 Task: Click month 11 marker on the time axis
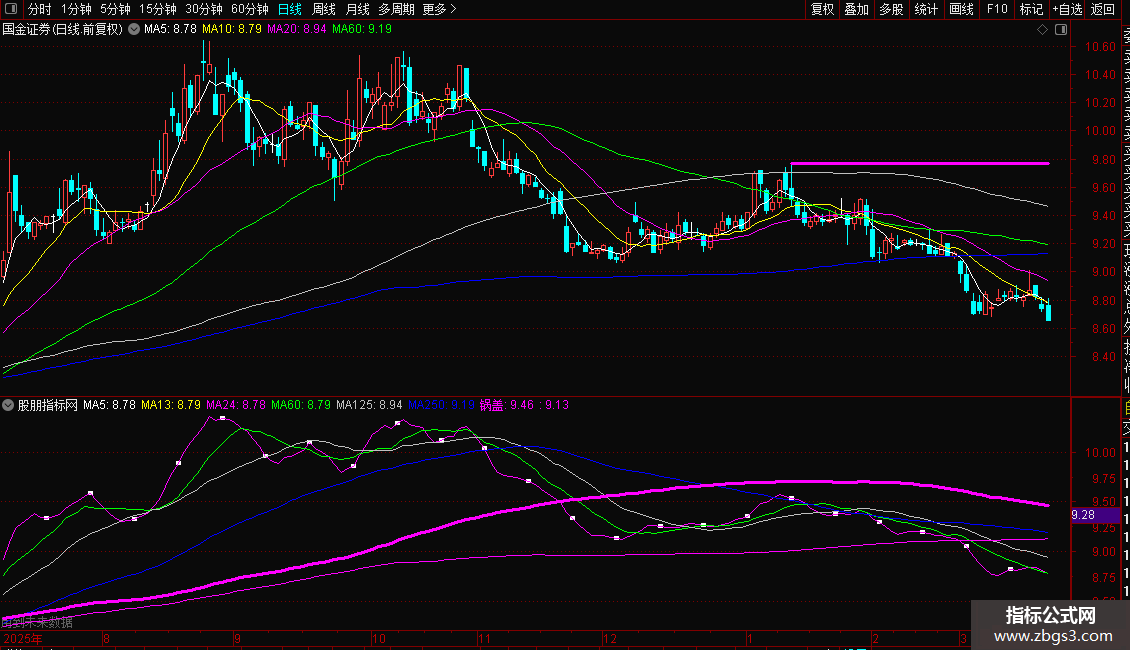[484, 638]
